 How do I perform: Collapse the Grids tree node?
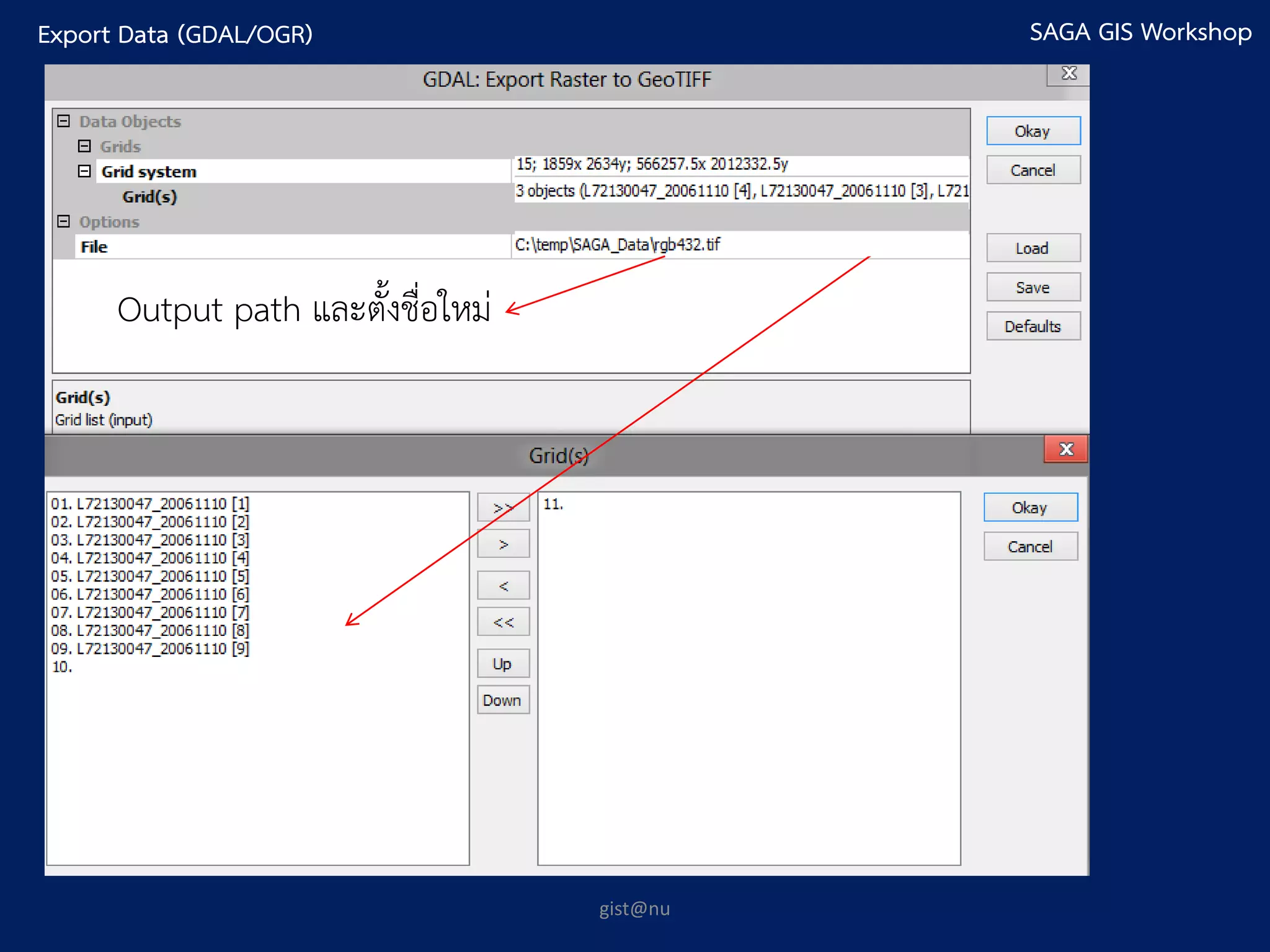tap(84, 146)
